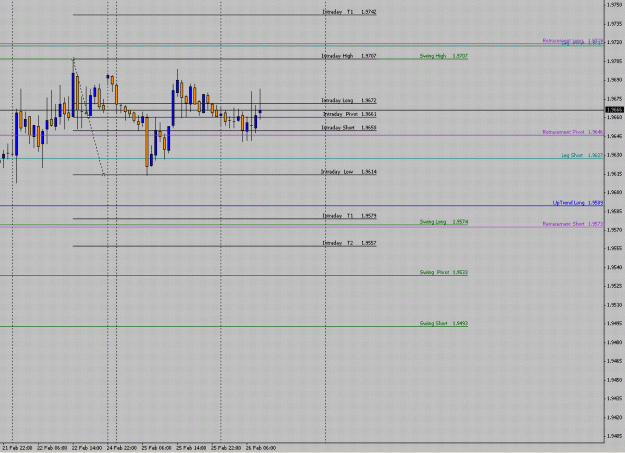Viewport: 625px width, 453px height.
Task: Select the 1.9690 price axis value
Action: 614,80
